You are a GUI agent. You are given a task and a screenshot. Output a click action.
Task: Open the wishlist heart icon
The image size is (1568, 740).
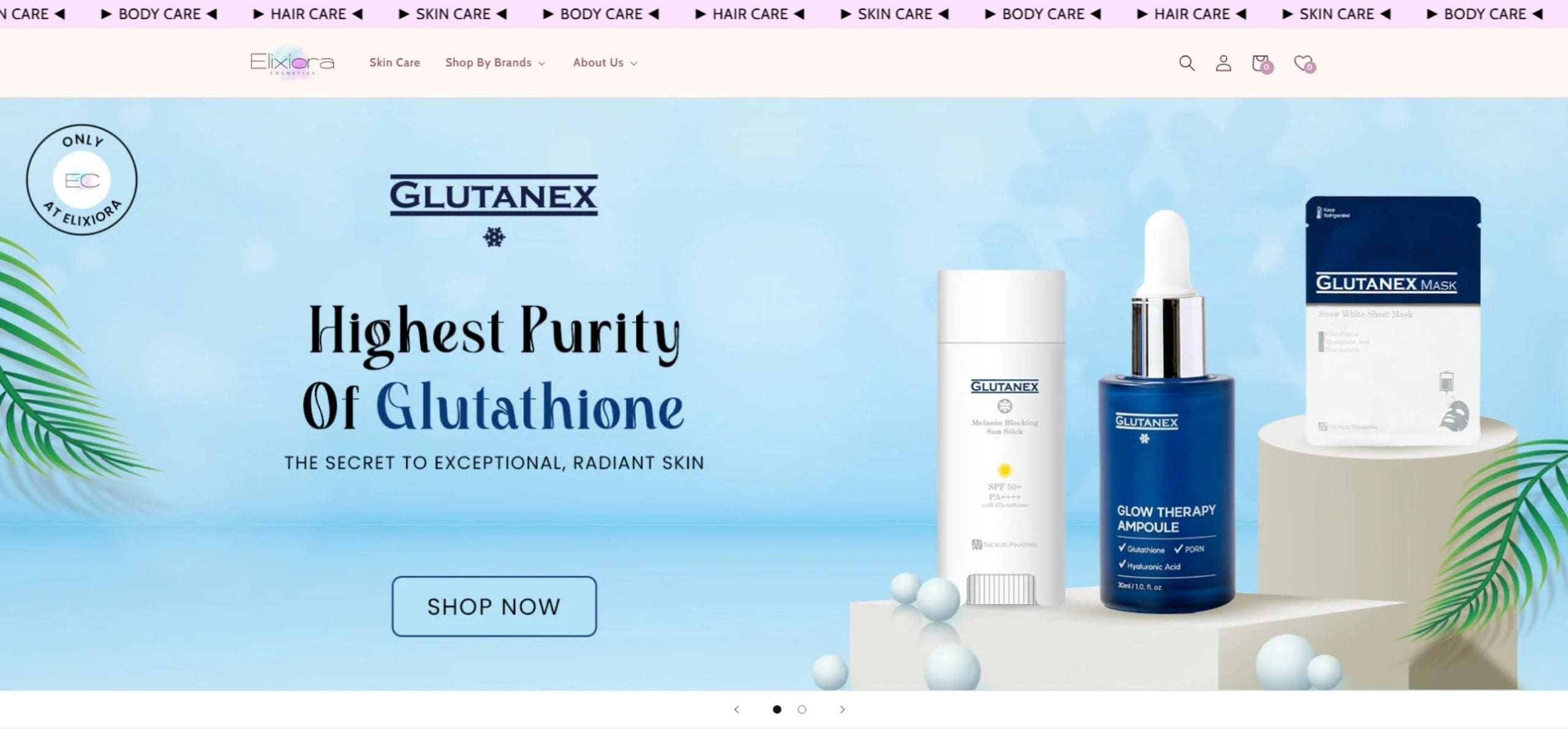(1305, 64)
